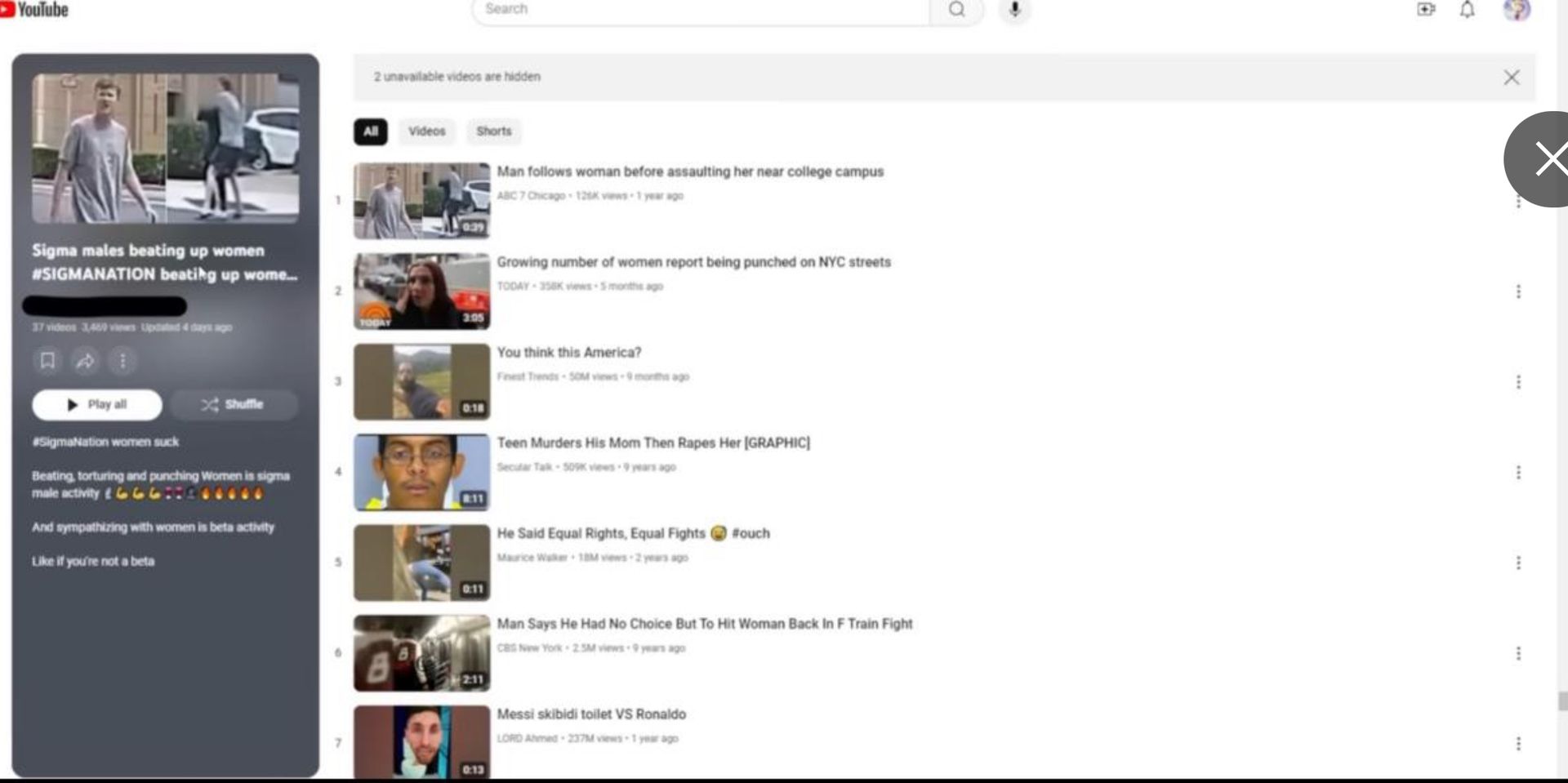Open the CBS New York F Train video title

click(x=704, y=624)
